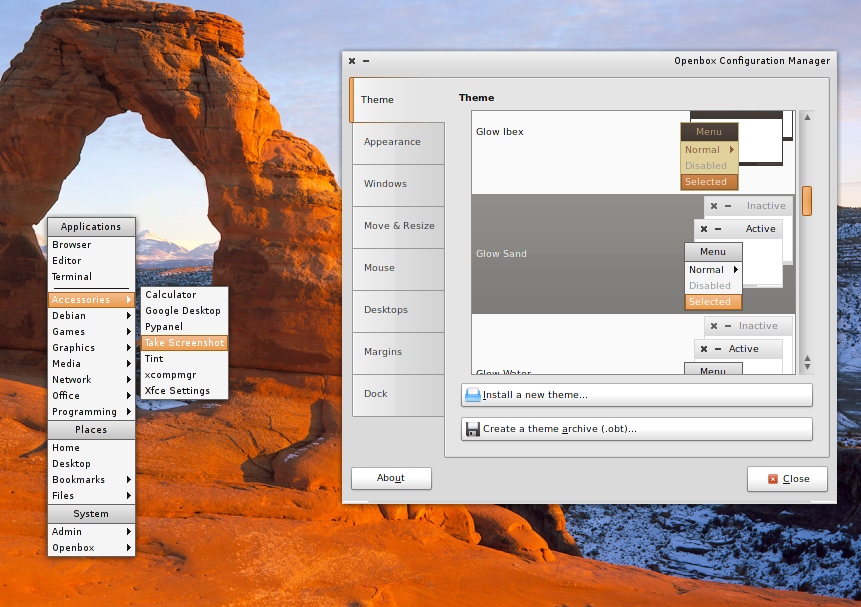
Task: Launch Terminal from the menu
Action: click(x=91, y=277)
